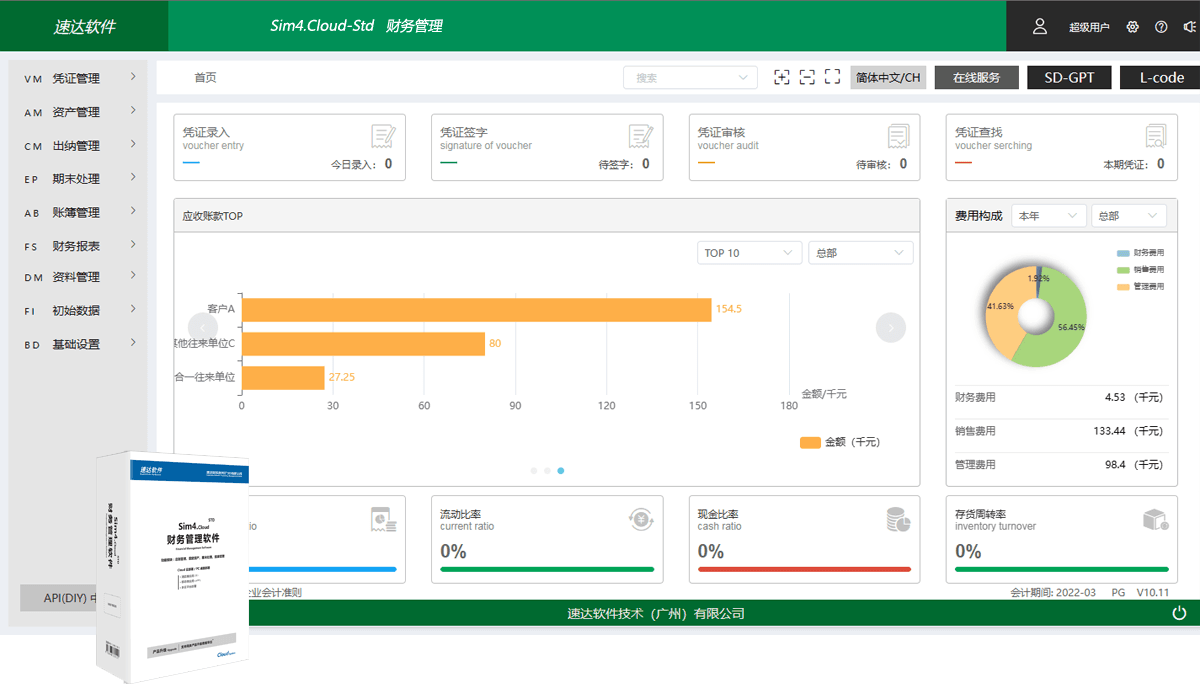Toggle 管理费用 legend item in pie chart
This screenshot has width=1200, height=700.
click(x=1140, y=287)
